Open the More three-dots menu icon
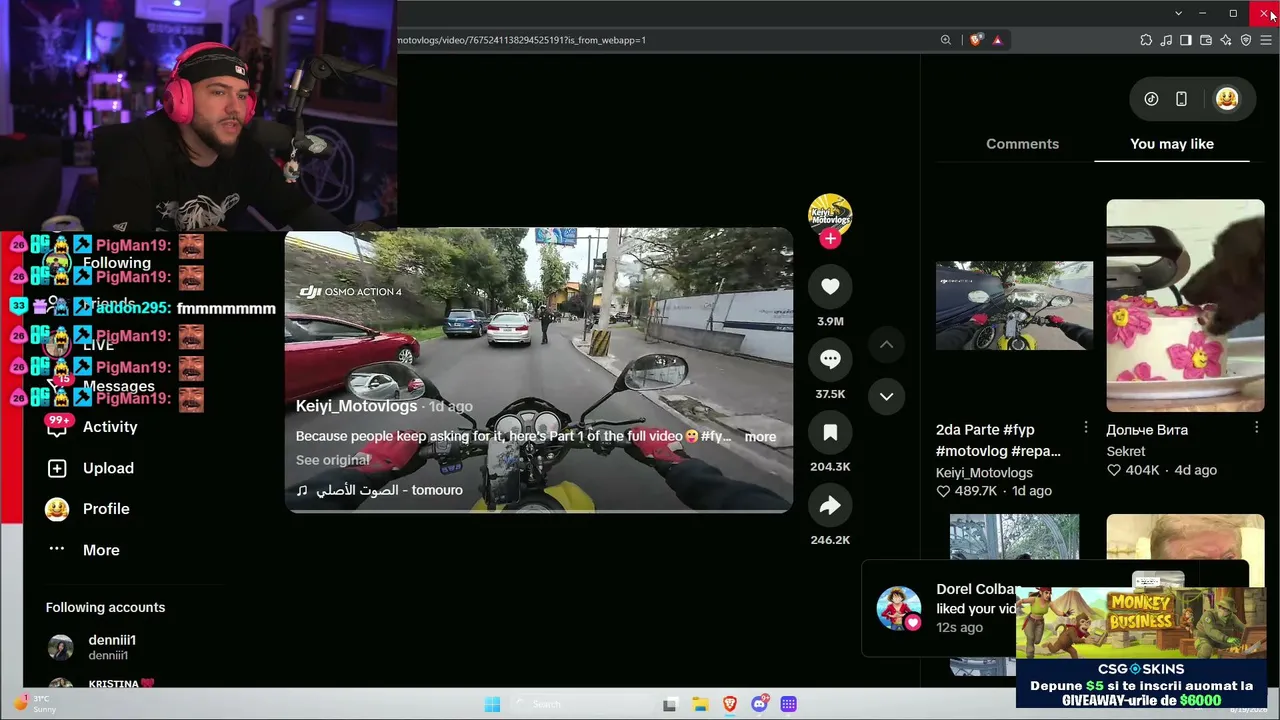Image resolution: width=1280 pixels, height=720 pixels. (x=57, y=549)
